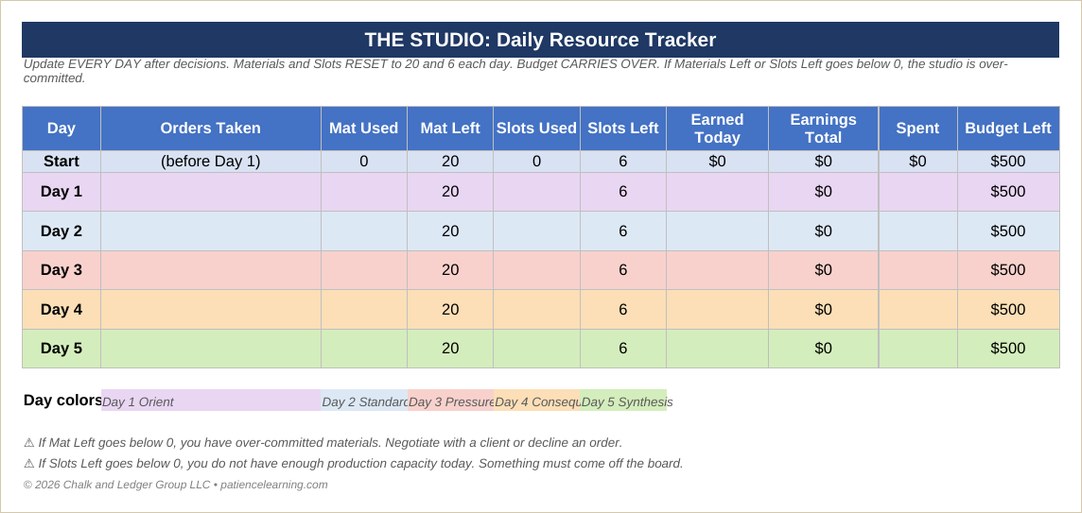1082x513 pixels.
Task: Click the Day 1 Orders Taken cell
Action: pyautogui.click(x=210, y=192)
